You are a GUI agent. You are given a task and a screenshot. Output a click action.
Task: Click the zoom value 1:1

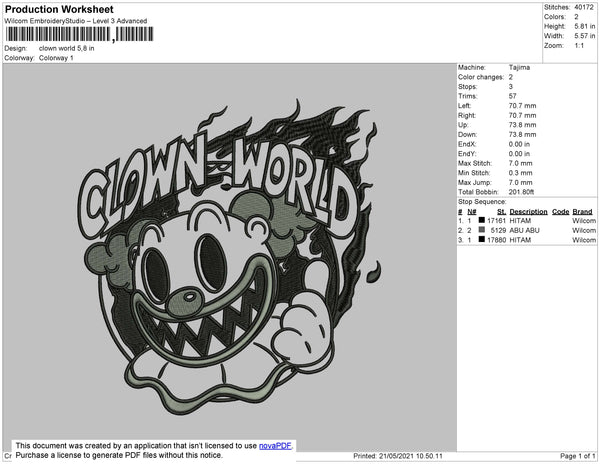tap(579, 46)
